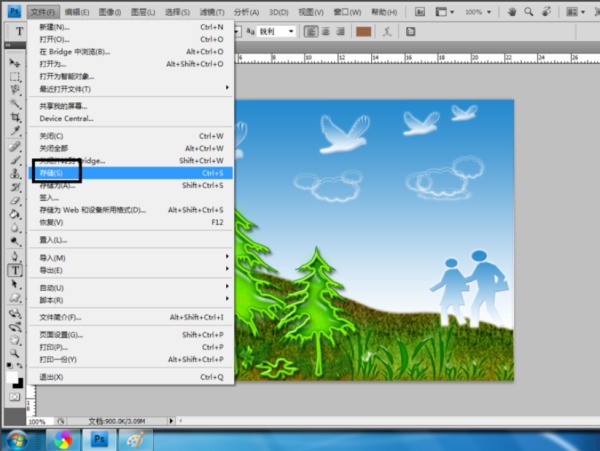This screenshot has width=600, height=451.
Task: Toggle left align text option
Action: coord(311,31)
